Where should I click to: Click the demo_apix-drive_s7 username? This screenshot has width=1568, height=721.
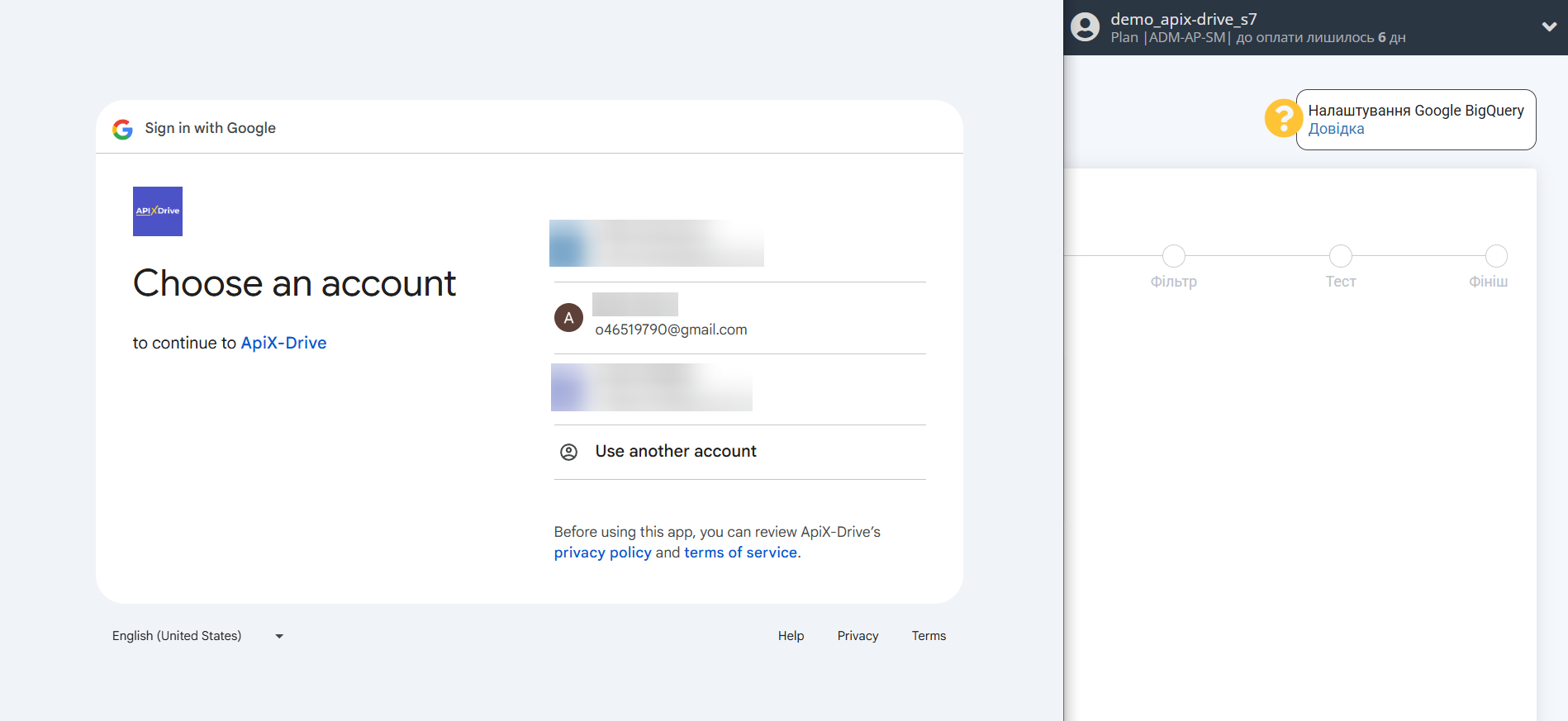pyautogui.click(x=1183, y=19)
